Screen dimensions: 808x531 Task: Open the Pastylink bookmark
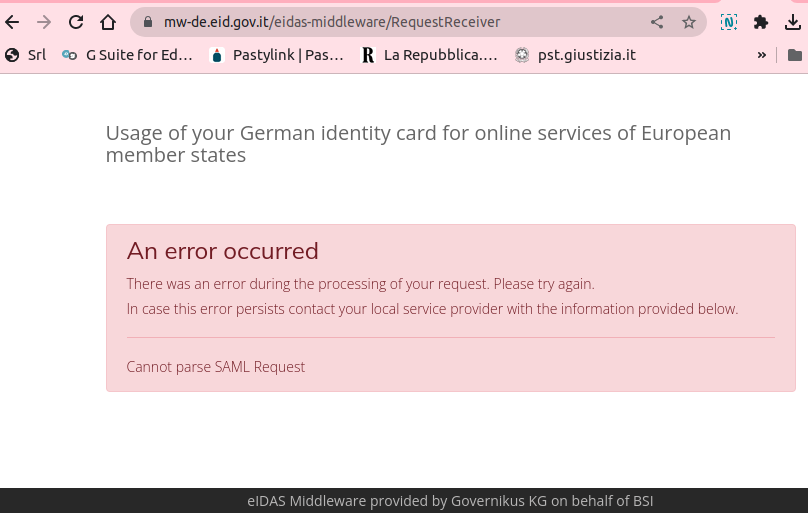[277, 55]
